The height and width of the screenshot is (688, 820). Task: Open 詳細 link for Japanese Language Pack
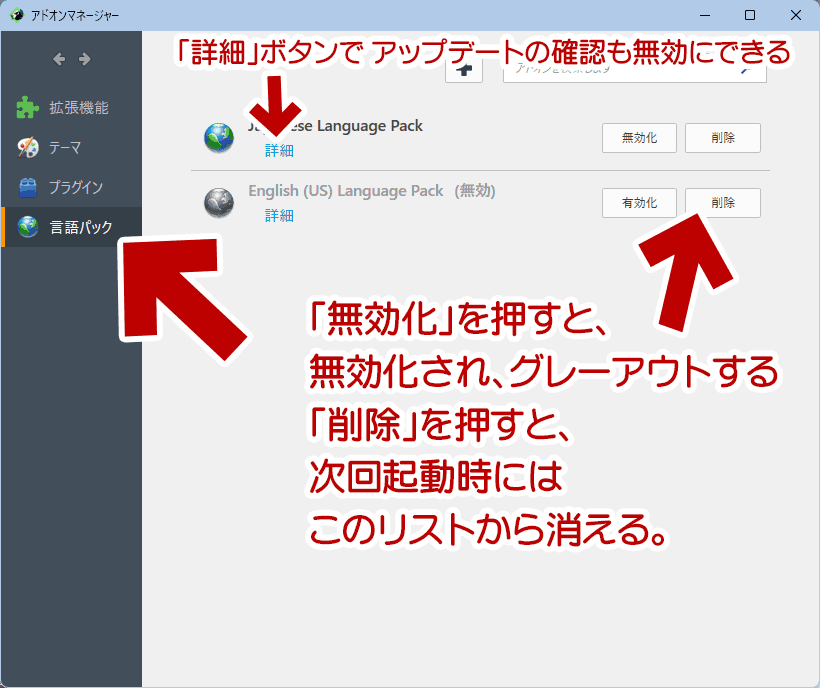point(279,150)
